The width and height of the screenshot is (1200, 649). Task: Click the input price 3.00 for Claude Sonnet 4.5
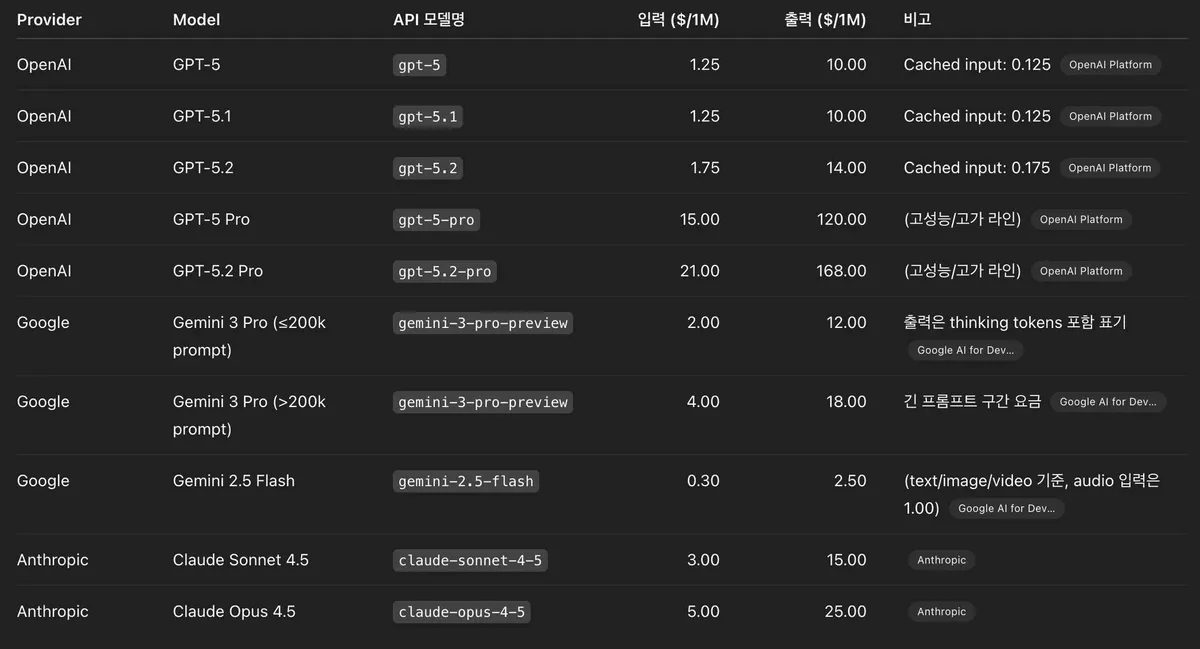coord(703,560)
